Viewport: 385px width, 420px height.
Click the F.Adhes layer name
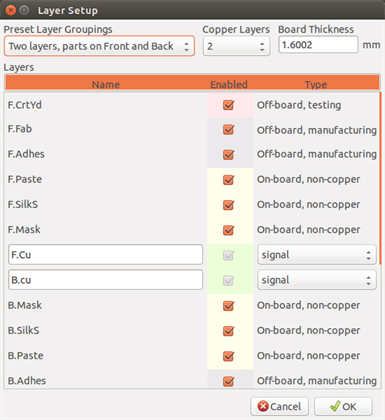click(26, 154)
